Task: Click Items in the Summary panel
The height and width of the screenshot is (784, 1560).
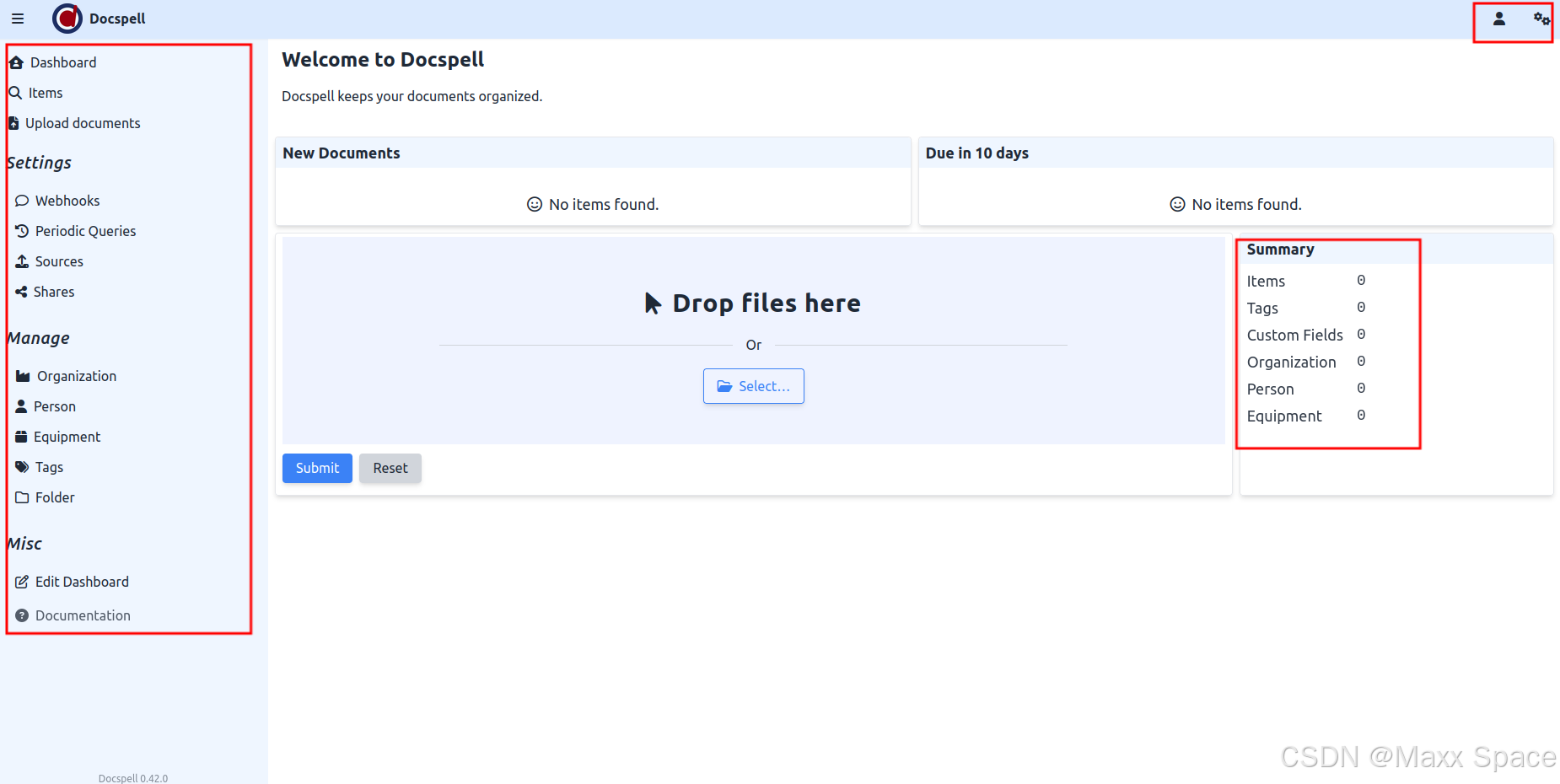Action: [1266, 282]
